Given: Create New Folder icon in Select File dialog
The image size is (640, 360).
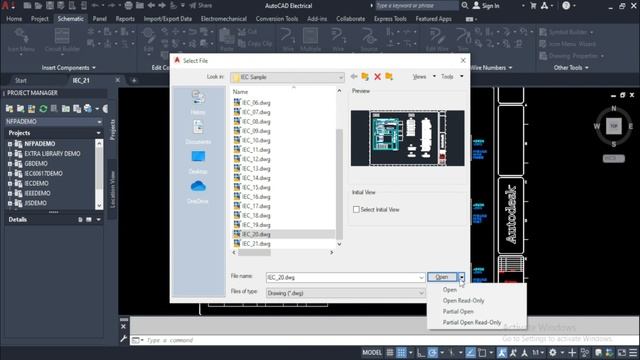Looking at the screenshot, I should pos(389,76).
